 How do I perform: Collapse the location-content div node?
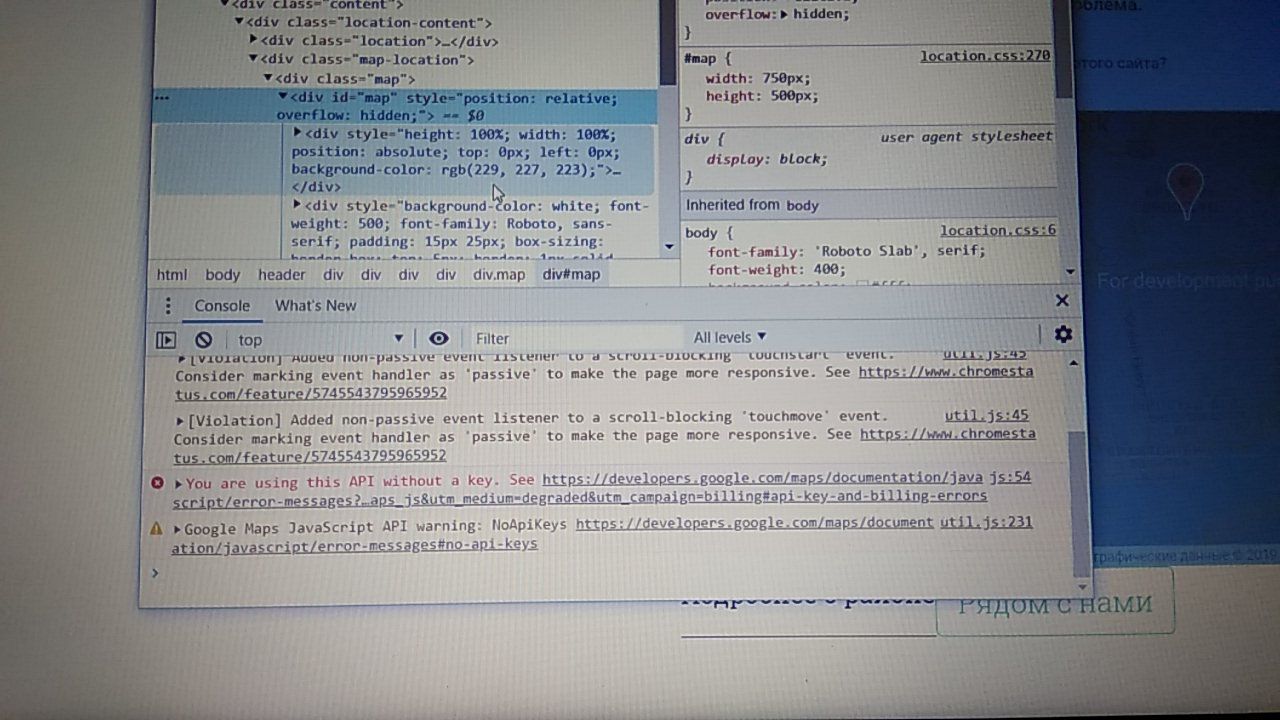point(239,21)
